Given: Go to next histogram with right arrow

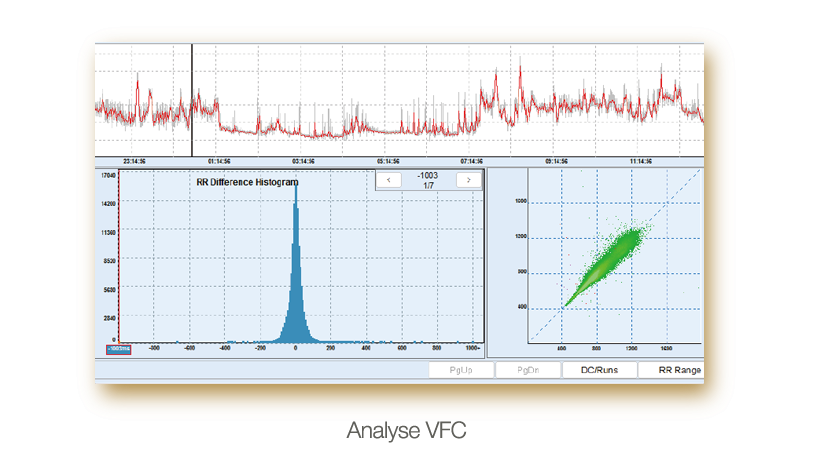Looking at the screenshot, I should point(468,180).
